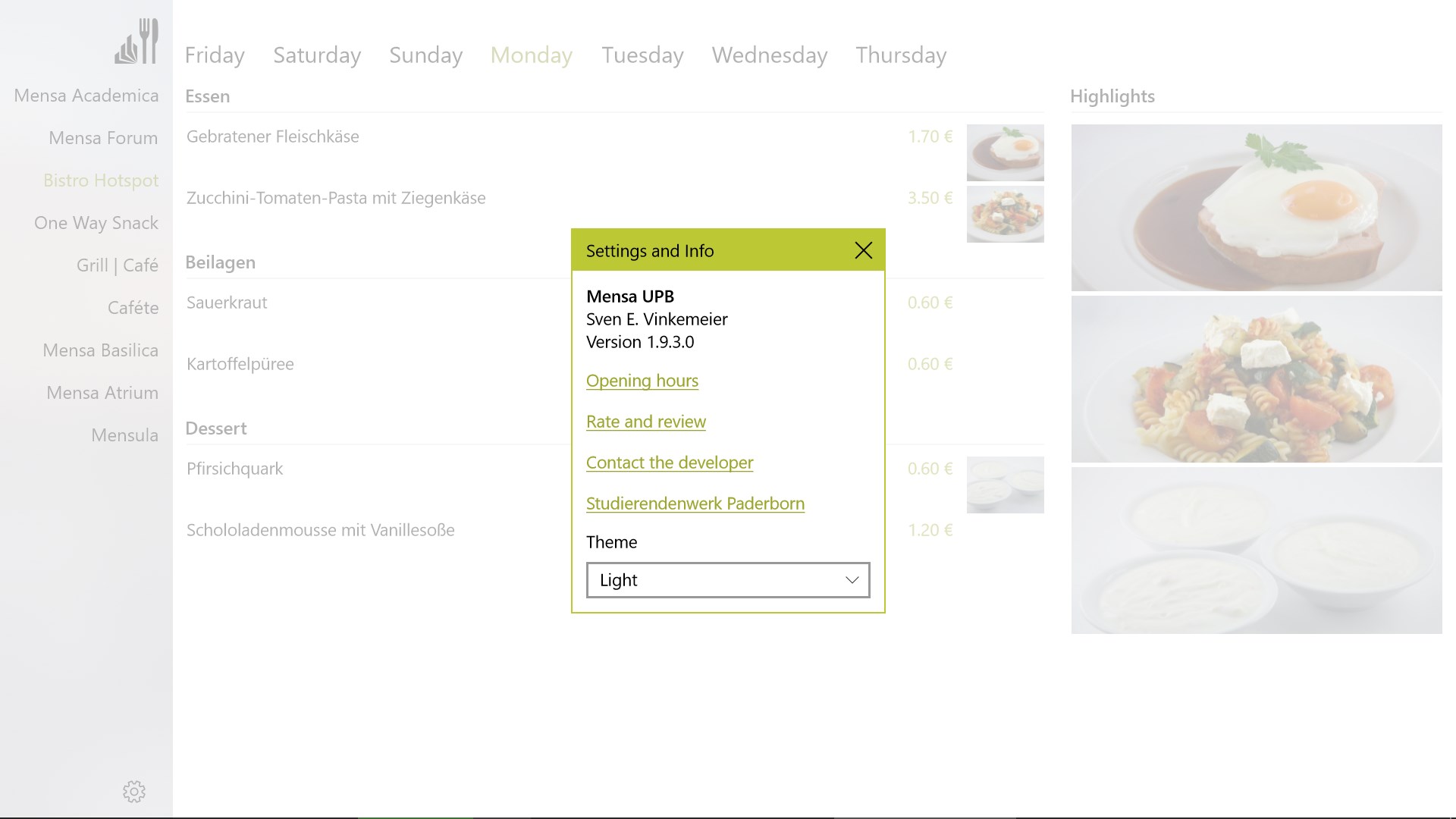Select the Tuesday tab
Viewport: 1456px width, 819px height.
642,55
